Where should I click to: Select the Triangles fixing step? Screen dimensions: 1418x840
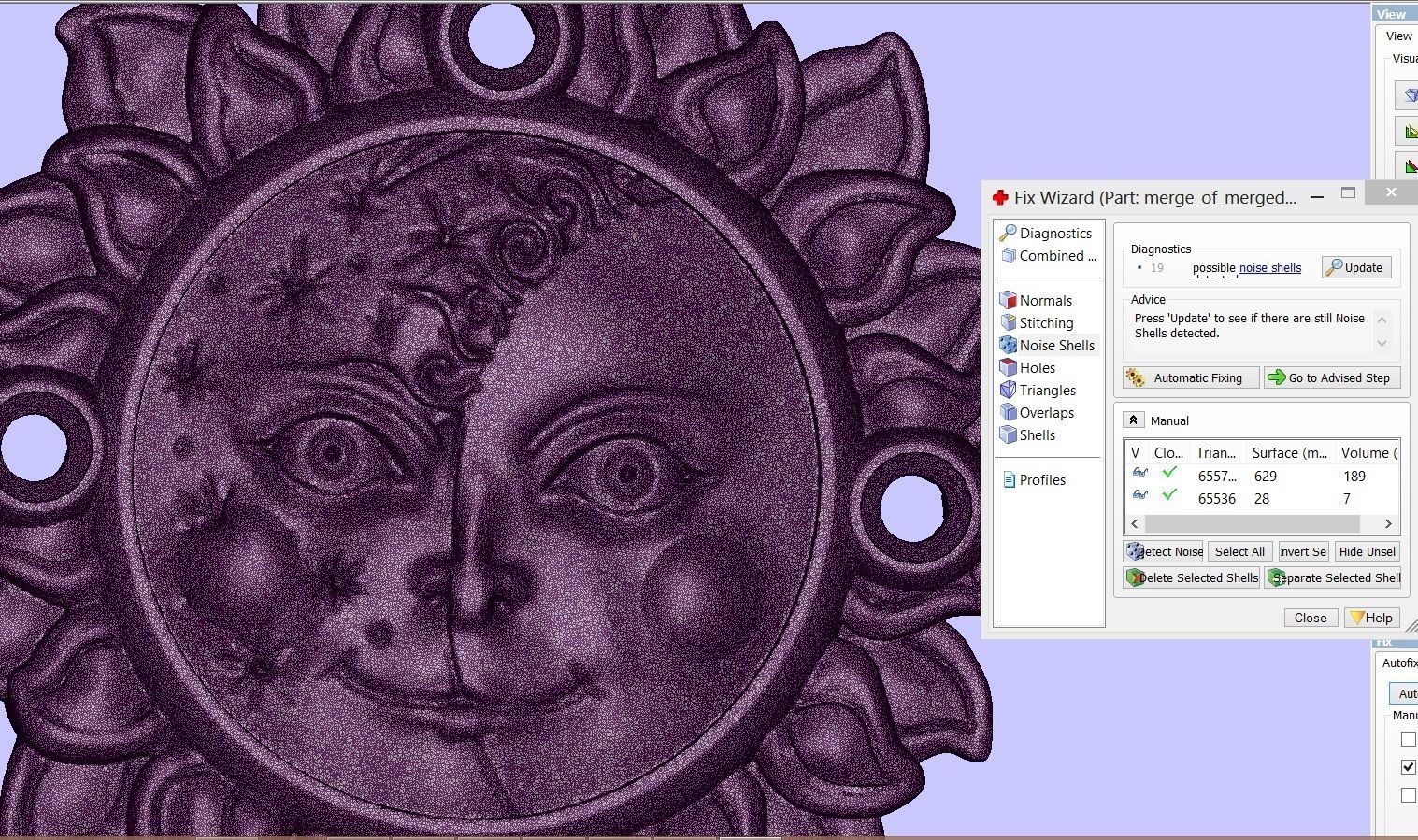(x=1038, y=391)
